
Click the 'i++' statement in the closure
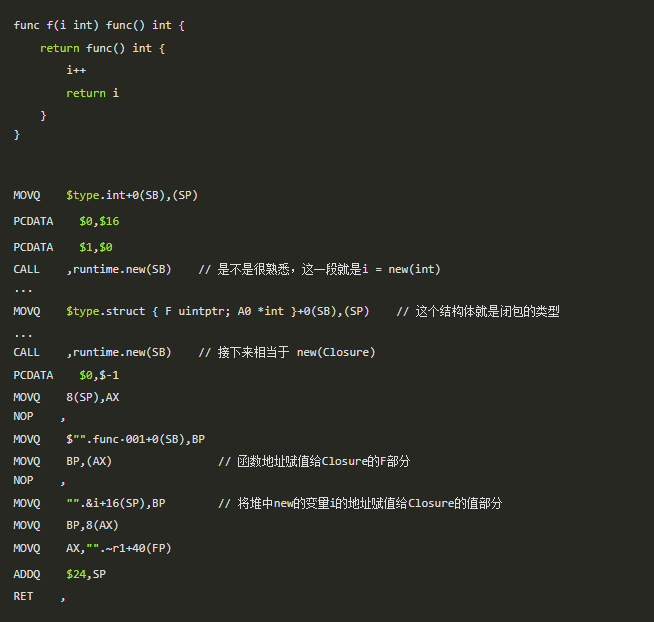pos(76,71)
